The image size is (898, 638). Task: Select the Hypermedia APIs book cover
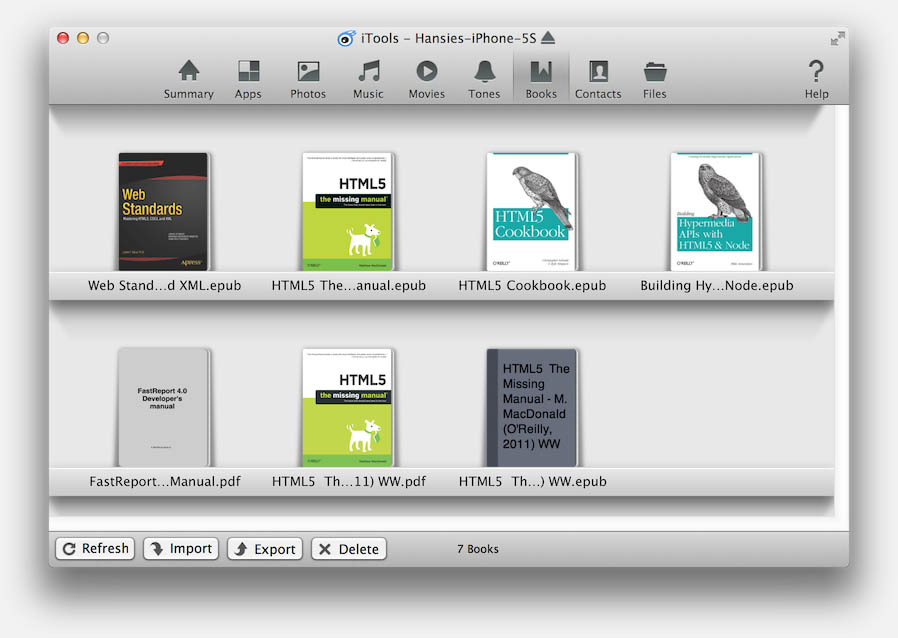(715, 211)
